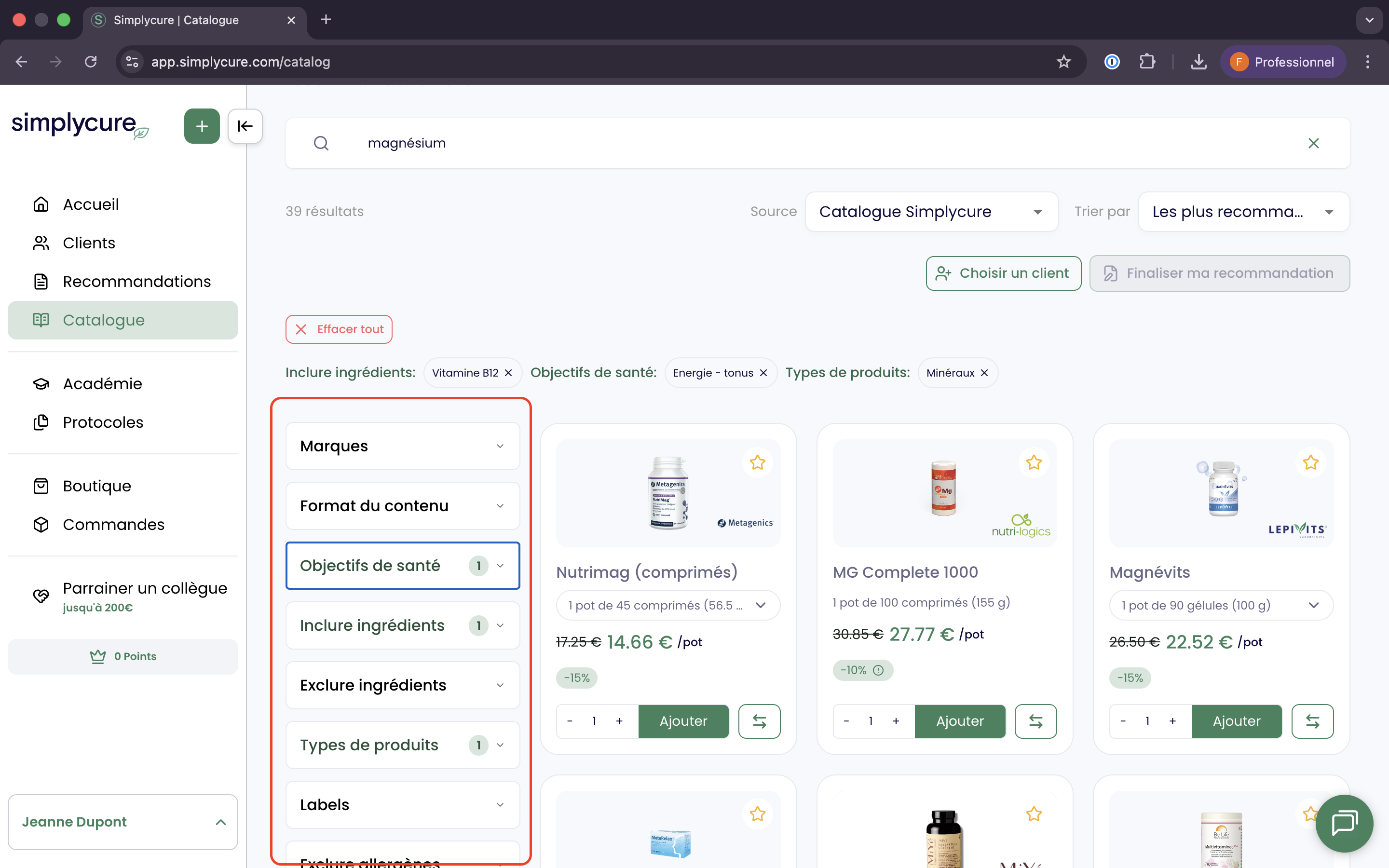Image resolution: width=1389 pixels, height=868 pixels.
Task: Increase Nutrimag quantity with plus
Action: click(x=619, y=721)
